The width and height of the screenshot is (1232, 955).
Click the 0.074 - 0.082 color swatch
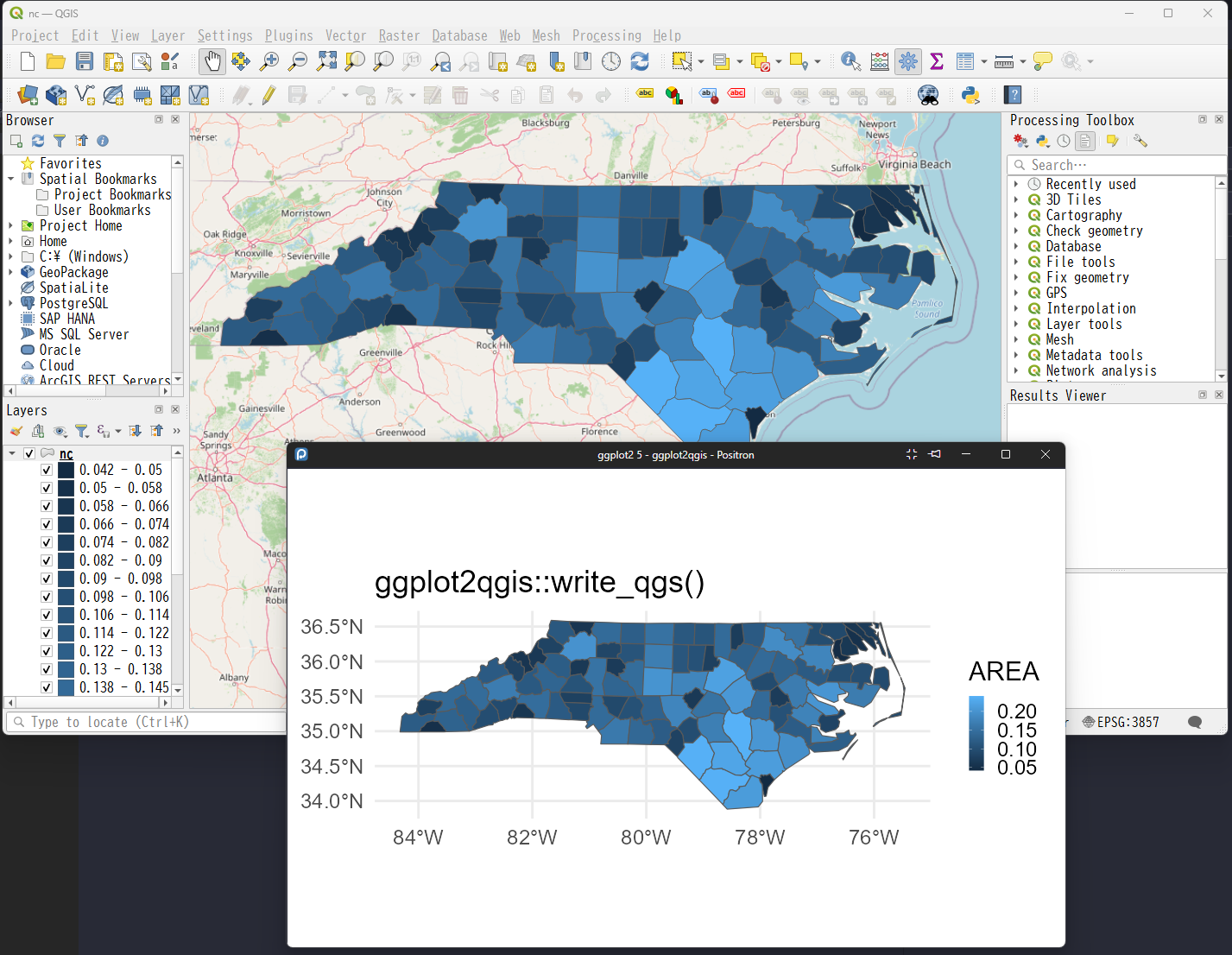pos(66,542)
